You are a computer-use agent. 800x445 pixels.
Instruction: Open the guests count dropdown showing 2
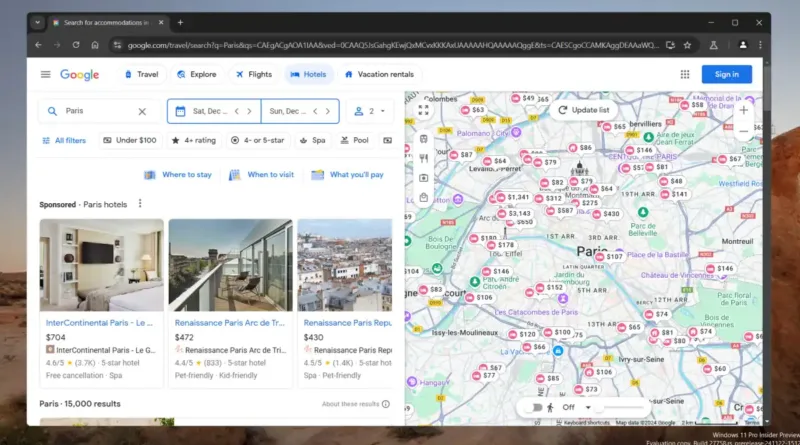click(x=369, y=111)
